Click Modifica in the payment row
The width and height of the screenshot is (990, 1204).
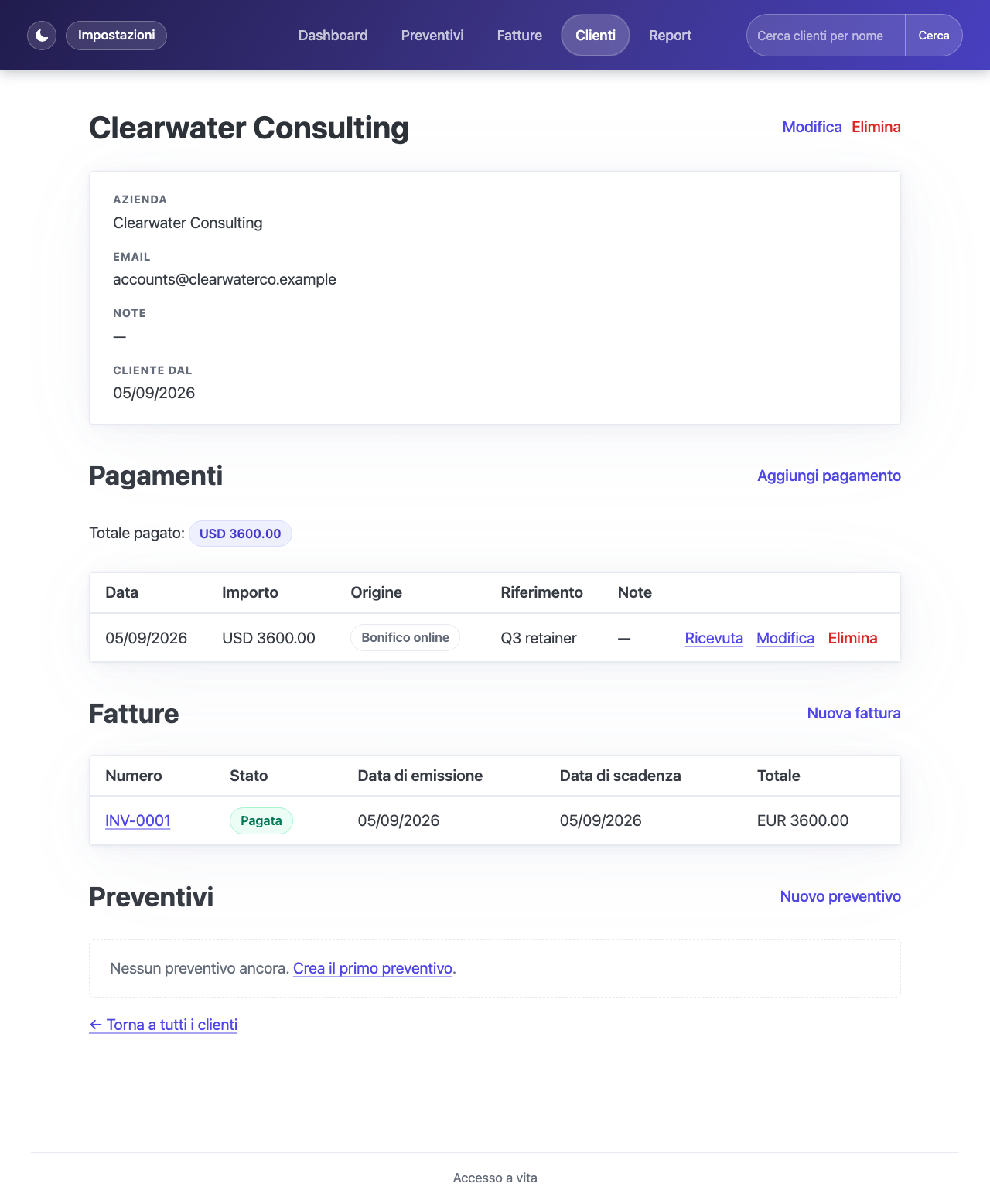click(785, 638)
